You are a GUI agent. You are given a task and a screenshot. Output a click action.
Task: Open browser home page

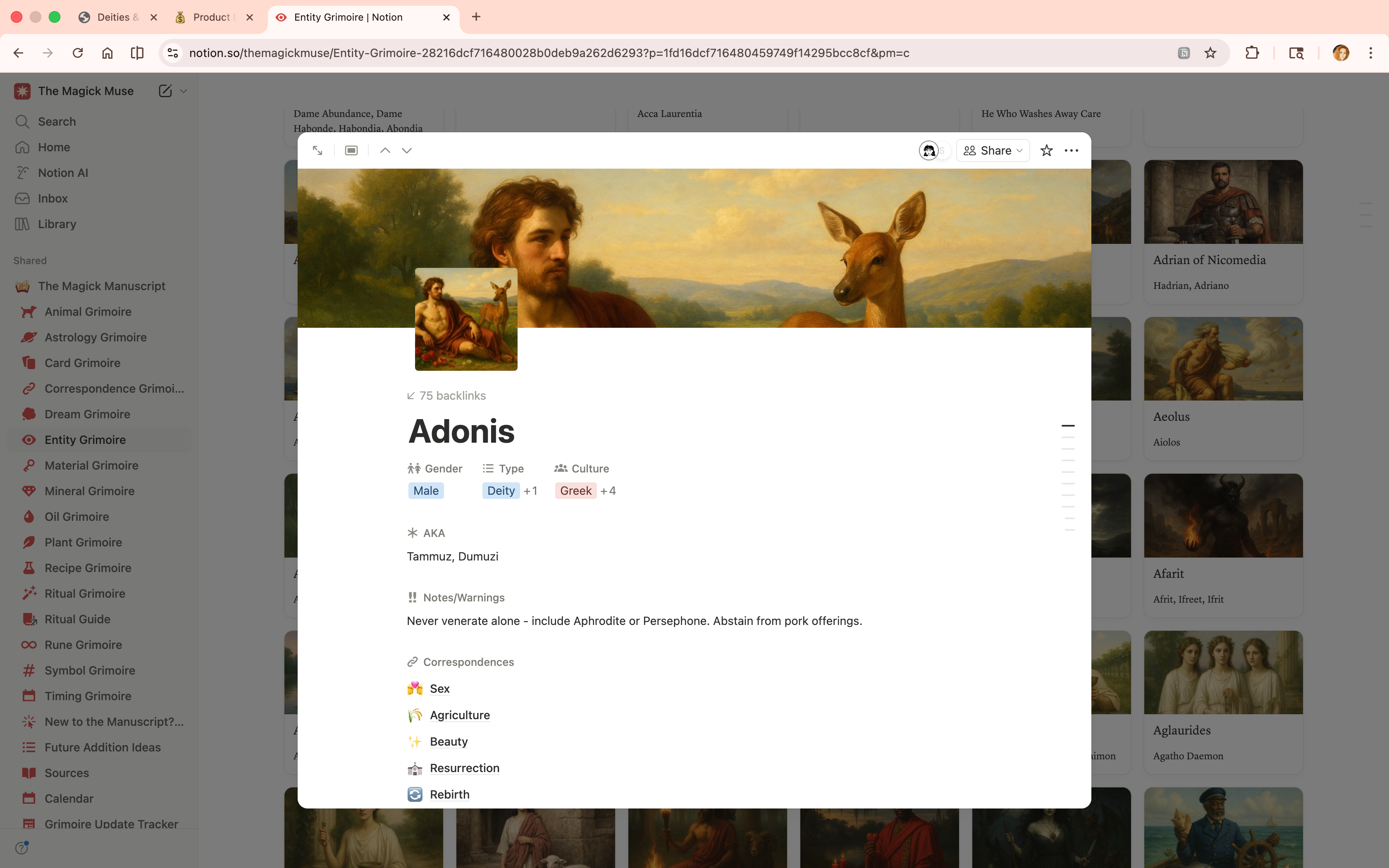[107, 53]
